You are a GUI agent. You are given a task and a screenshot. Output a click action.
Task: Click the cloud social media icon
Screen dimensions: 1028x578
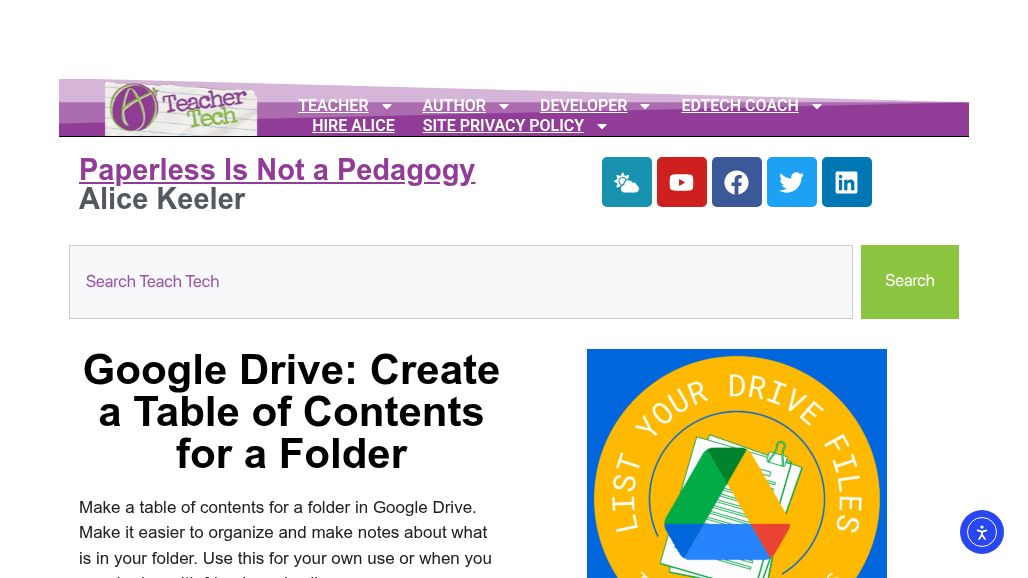pos(626,182)
